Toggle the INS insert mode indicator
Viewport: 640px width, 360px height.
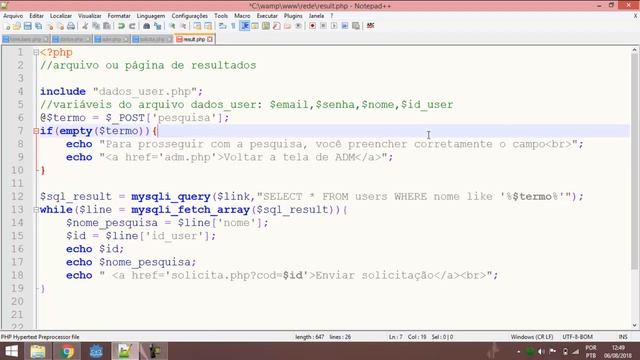click(x=622, y=337)
